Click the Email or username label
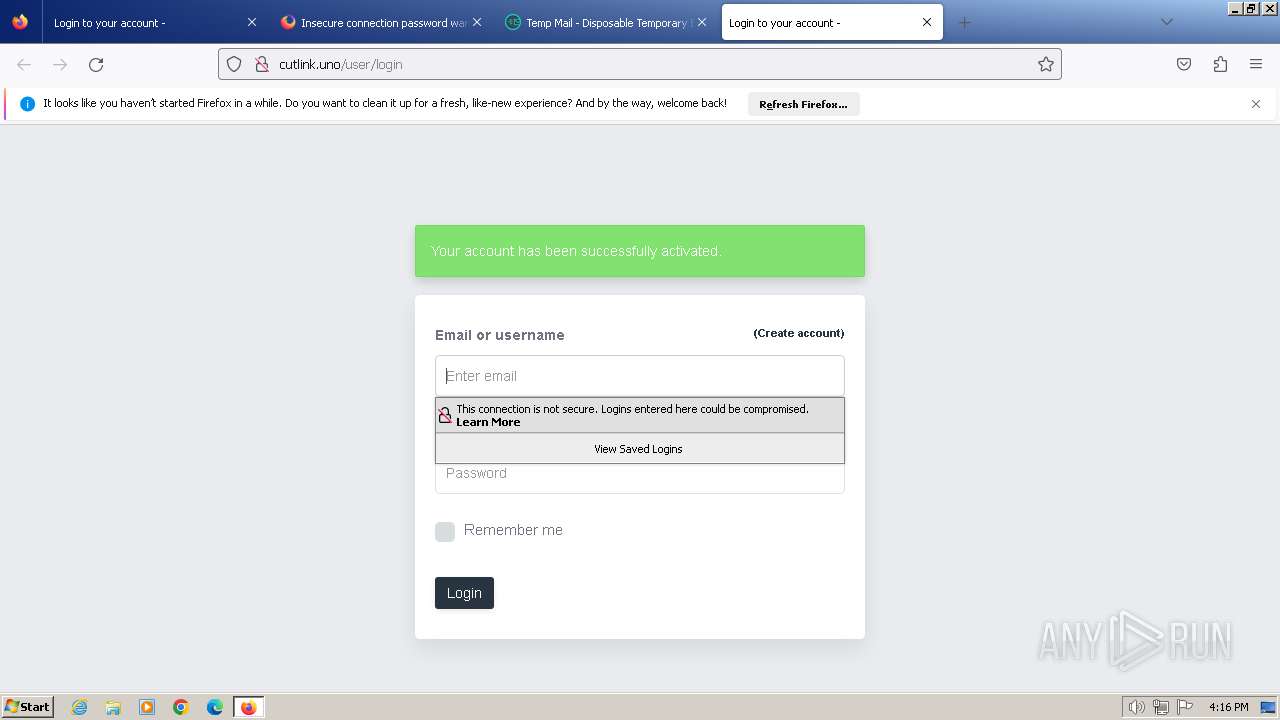Viewport: 1280px width, 720px height. coord(500,335)
